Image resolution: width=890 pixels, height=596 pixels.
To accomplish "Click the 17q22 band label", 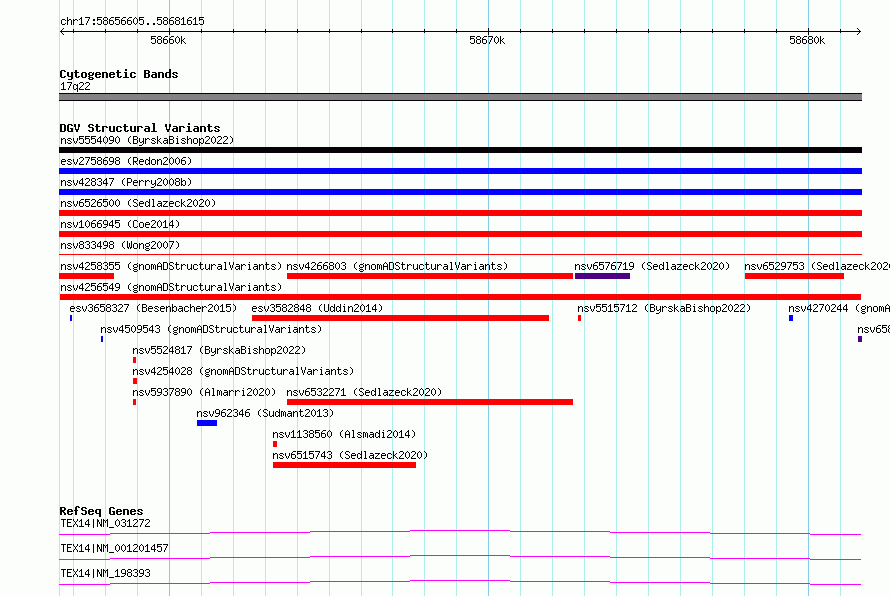I will click(x=75, y=86).
